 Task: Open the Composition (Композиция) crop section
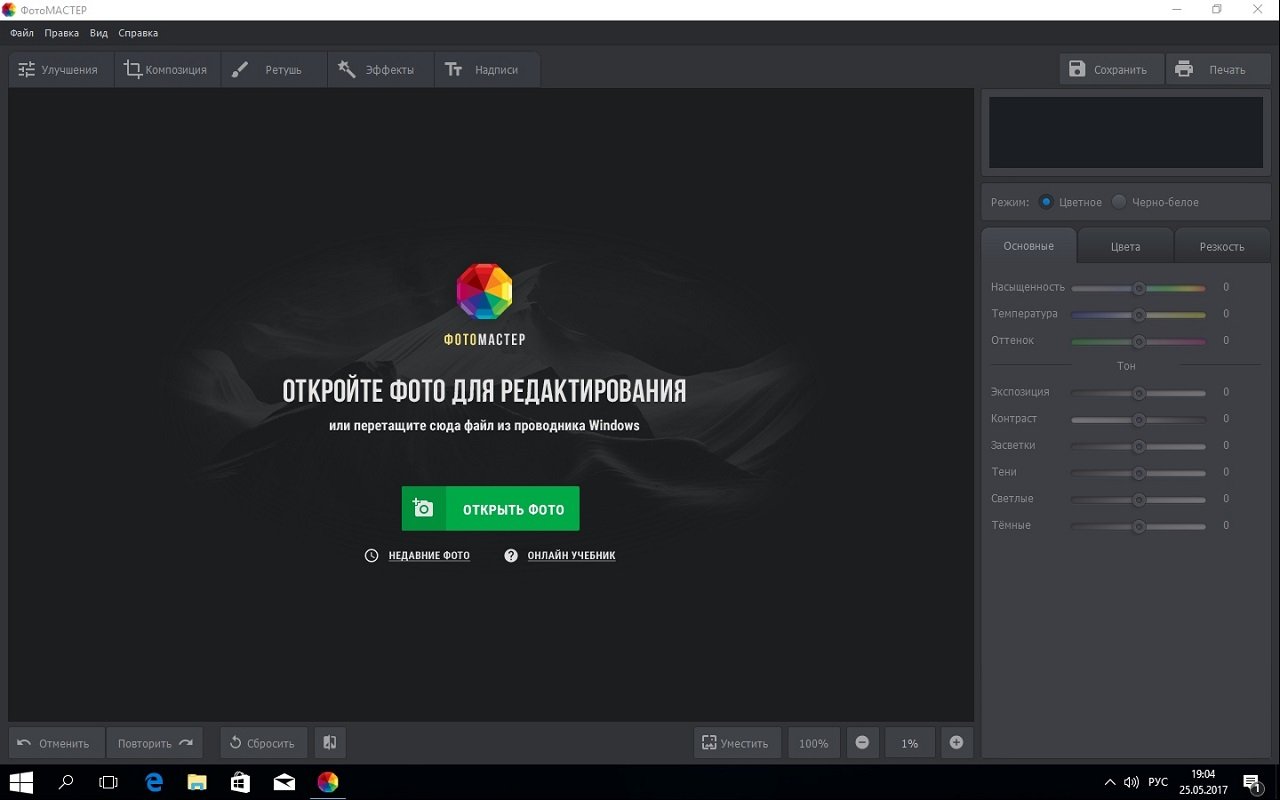coord(166,70)
